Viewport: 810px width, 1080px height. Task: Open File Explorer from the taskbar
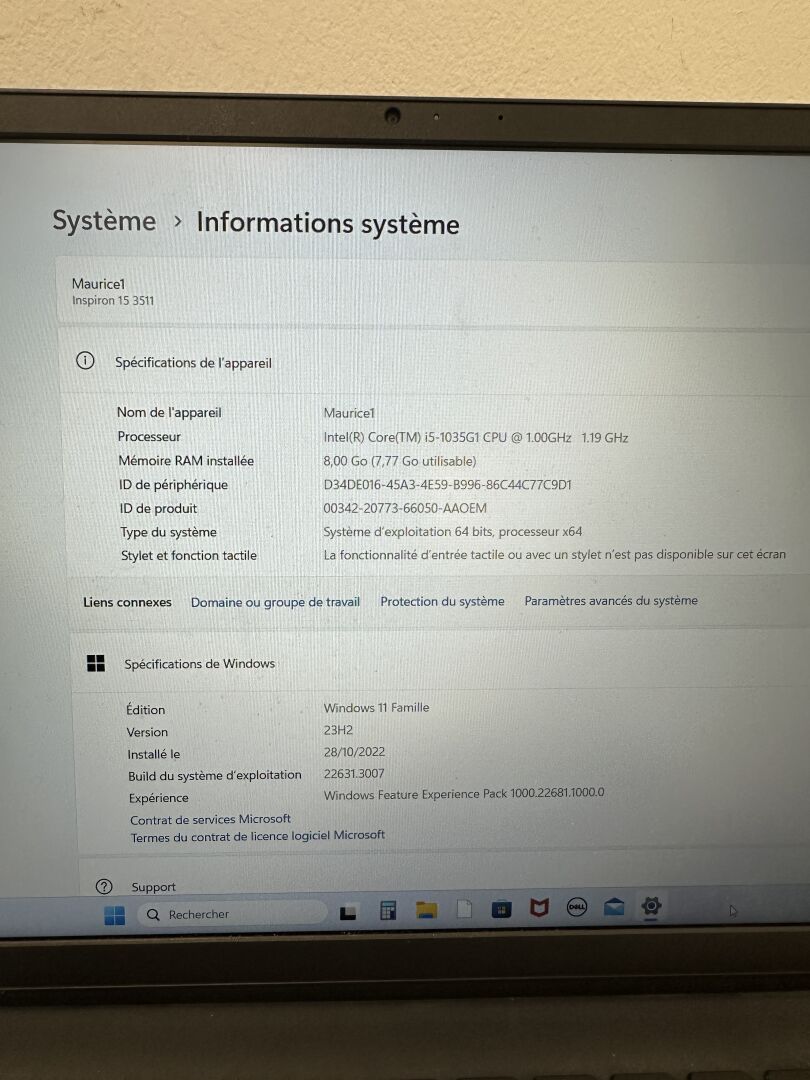coord(427,911)
